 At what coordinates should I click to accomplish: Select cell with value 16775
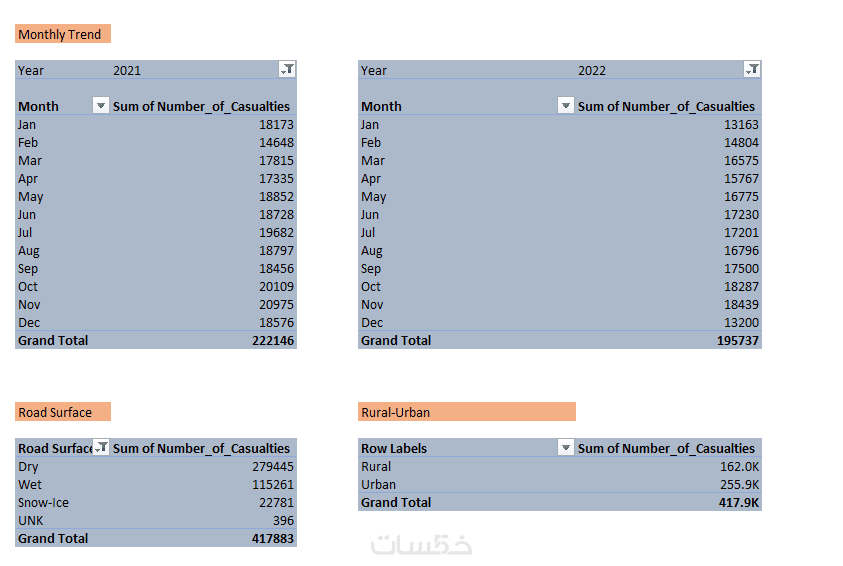point(741,197)
